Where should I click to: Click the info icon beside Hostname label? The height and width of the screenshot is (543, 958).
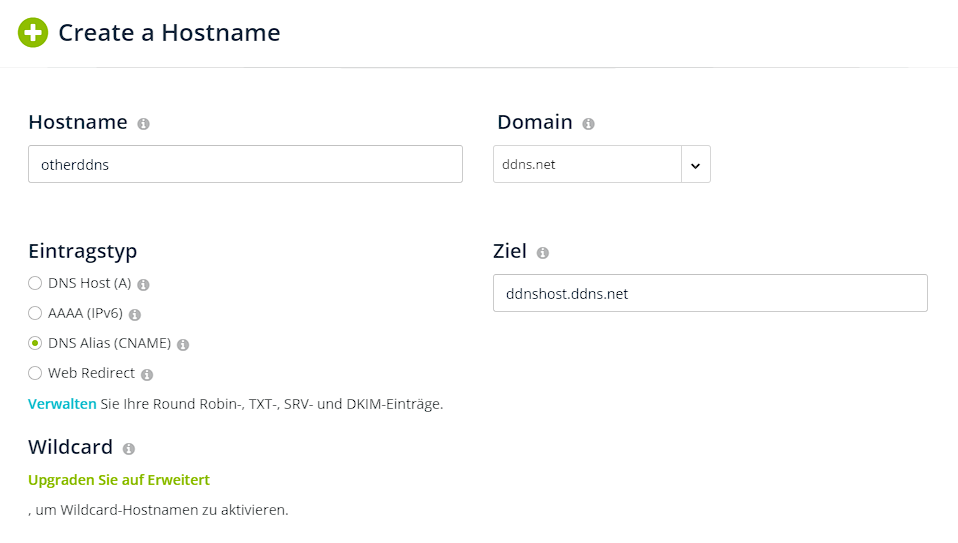coord(143,124)
